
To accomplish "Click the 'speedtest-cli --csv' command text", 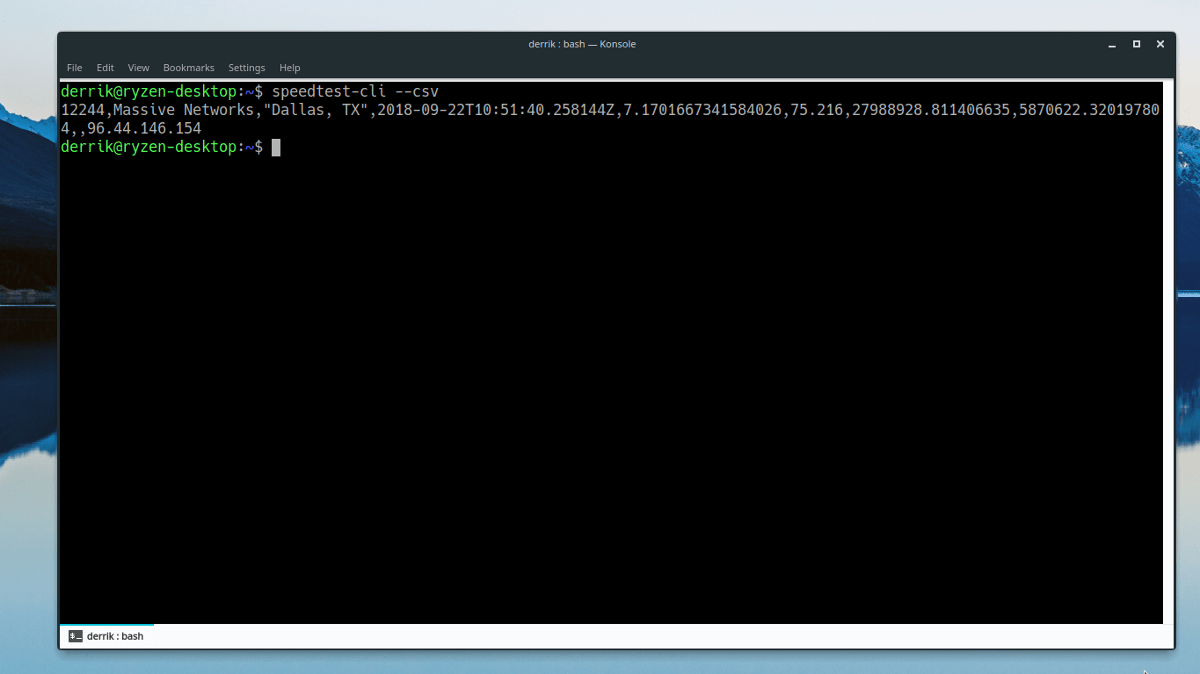I will click(355, 92).
